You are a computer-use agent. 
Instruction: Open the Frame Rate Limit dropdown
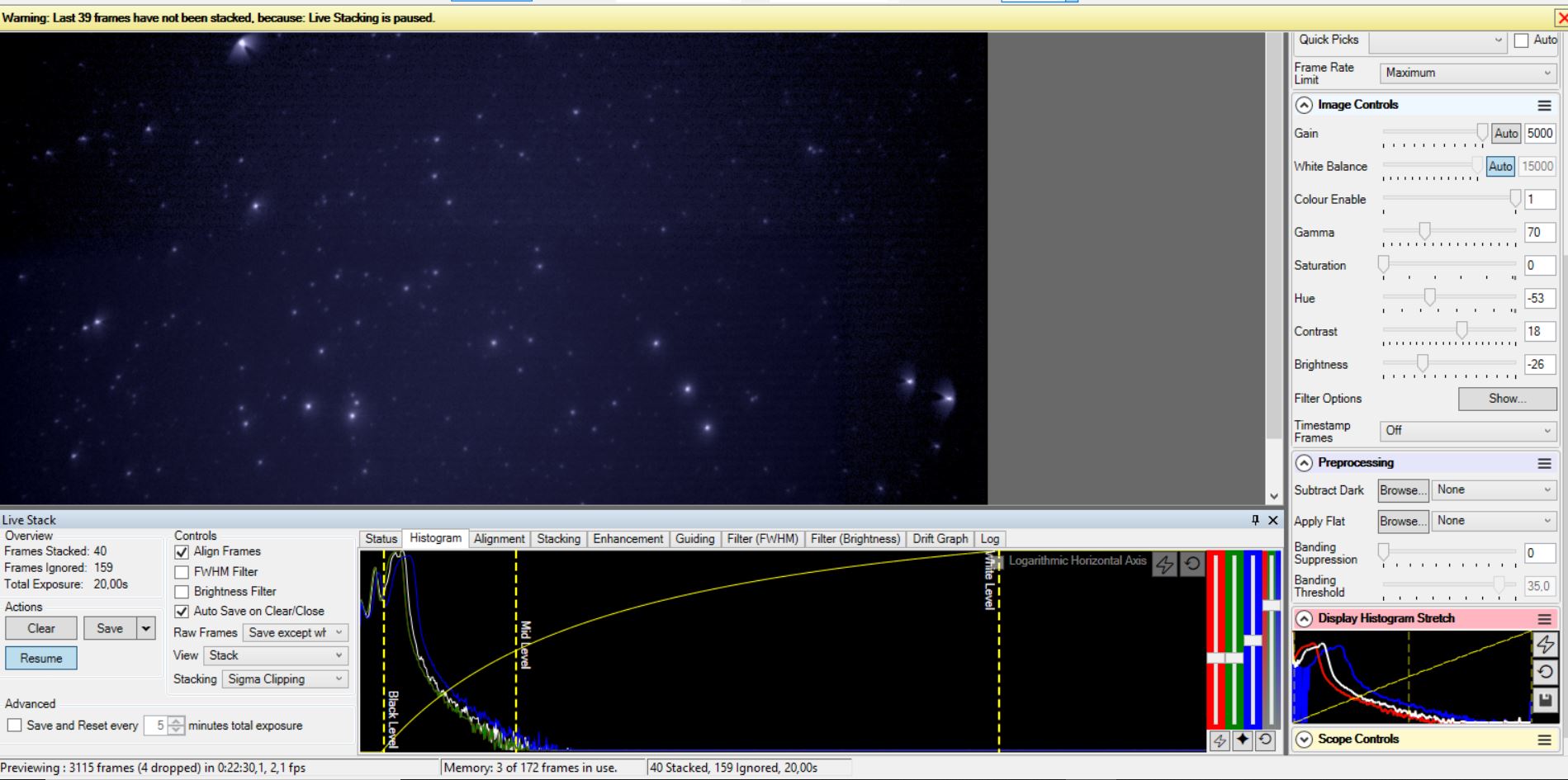click(x=1467, y=73)
